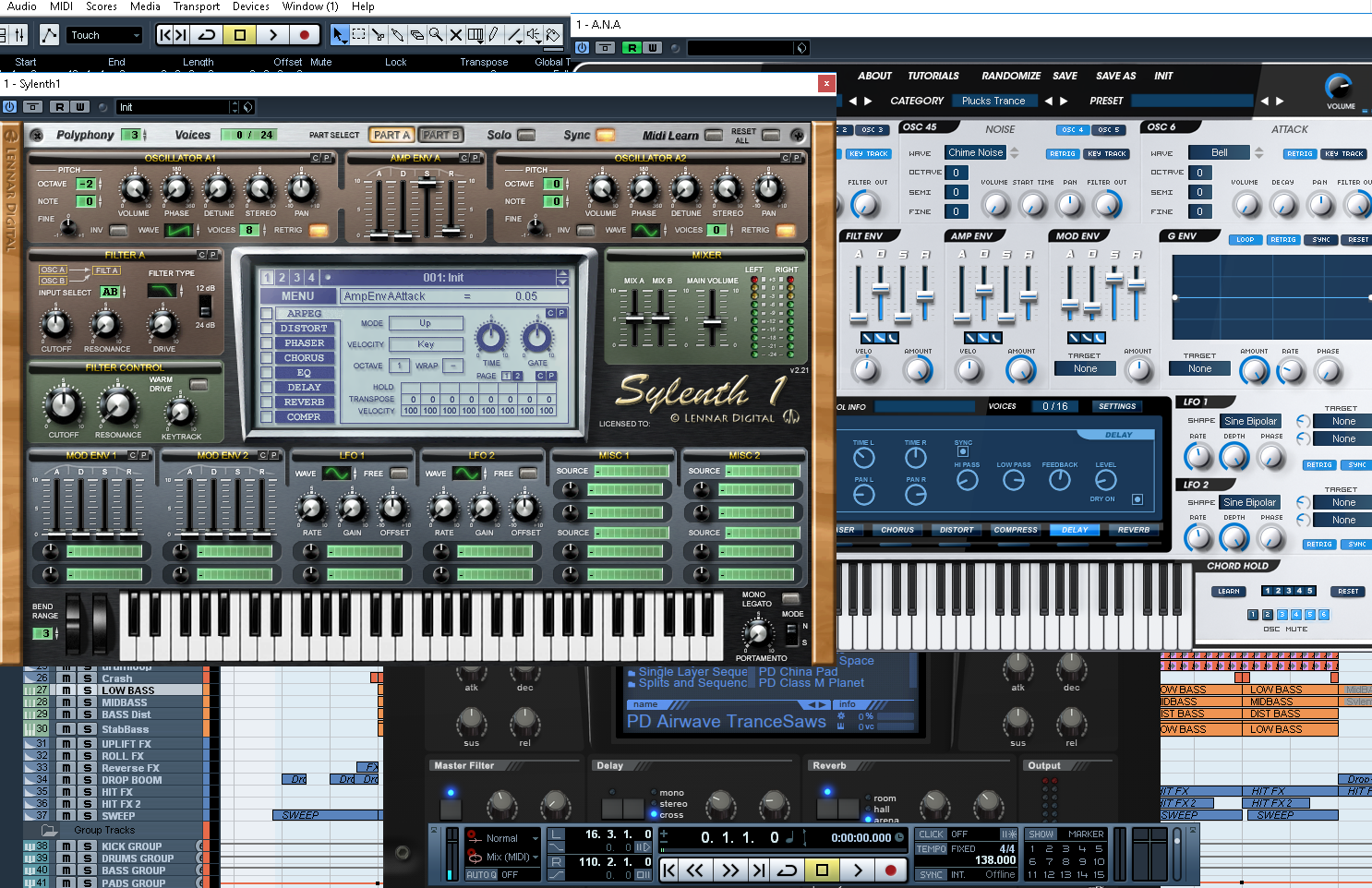Open the Touch automation mode dropdown
This screenshot has height=888, width=1372.
pos(104,34)
